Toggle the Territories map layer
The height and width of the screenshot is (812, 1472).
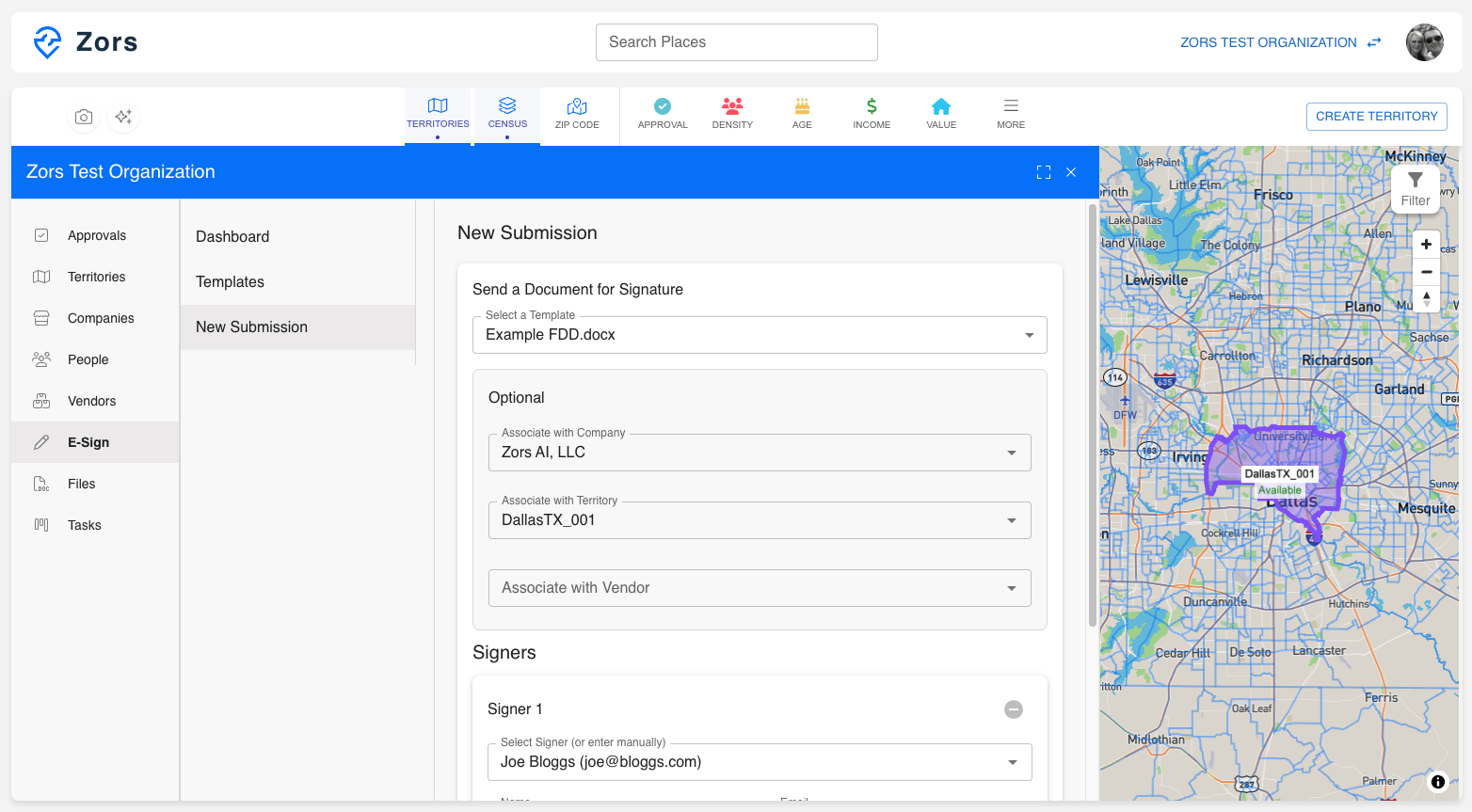(x=438, y=113)
